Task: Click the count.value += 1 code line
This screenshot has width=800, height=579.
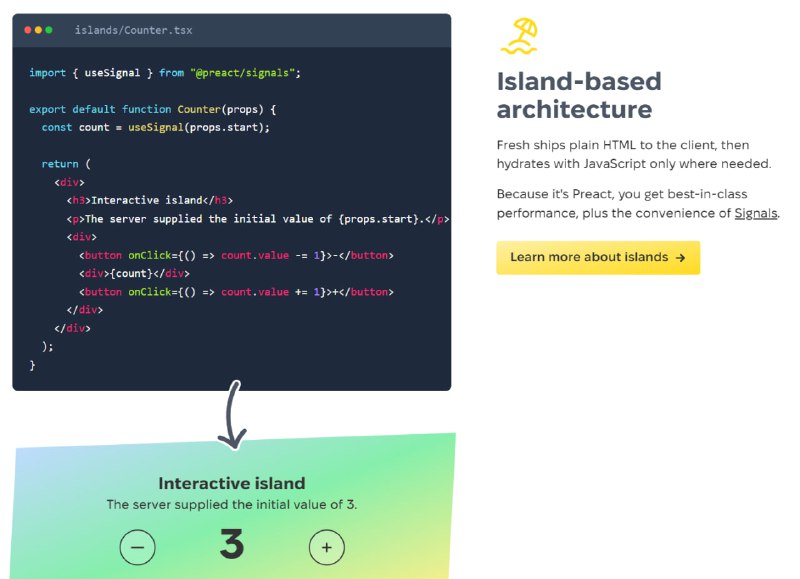Action: click(236, 292)
